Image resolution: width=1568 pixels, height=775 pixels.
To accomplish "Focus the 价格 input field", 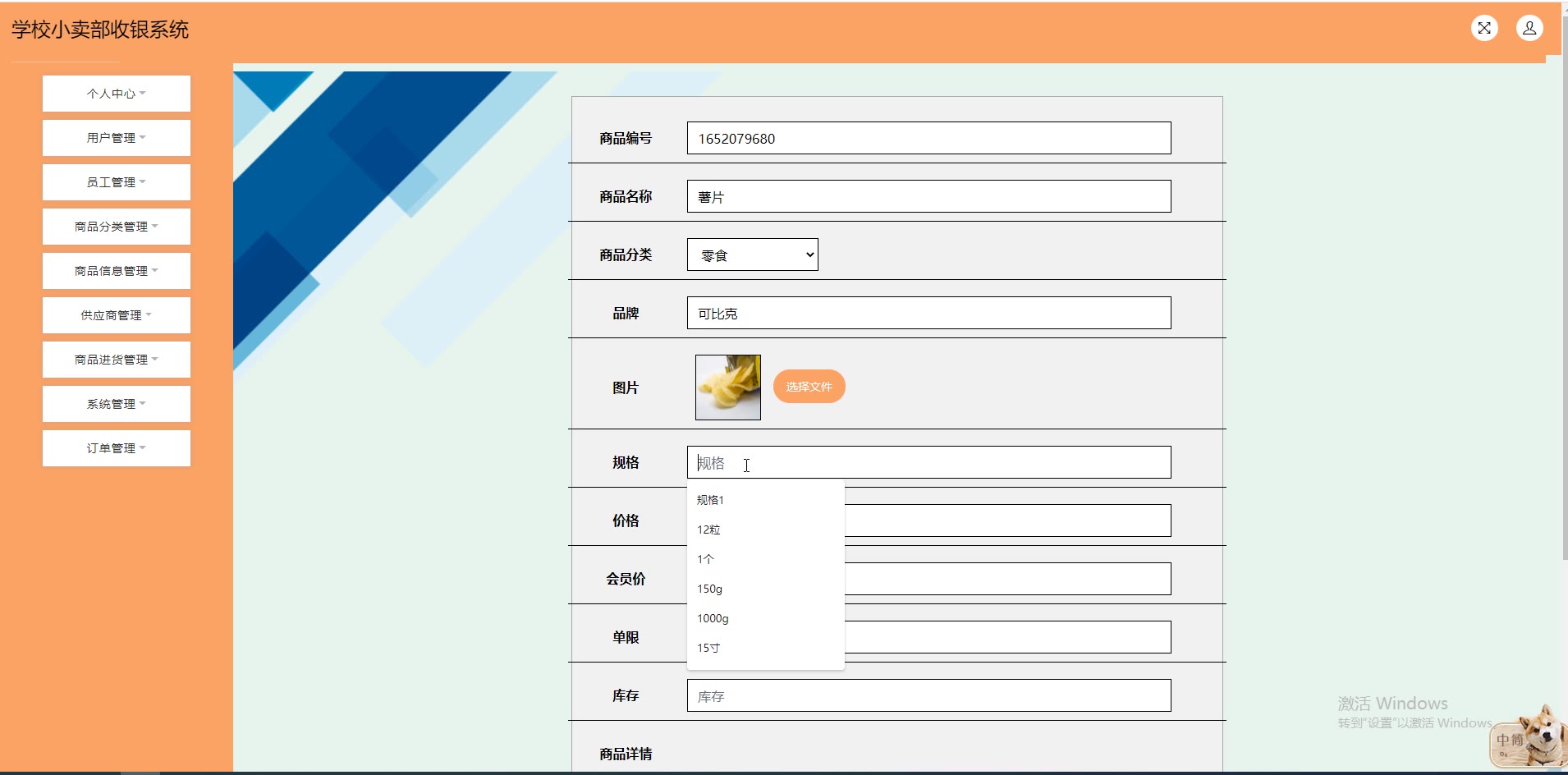I will coord(1008,520).
